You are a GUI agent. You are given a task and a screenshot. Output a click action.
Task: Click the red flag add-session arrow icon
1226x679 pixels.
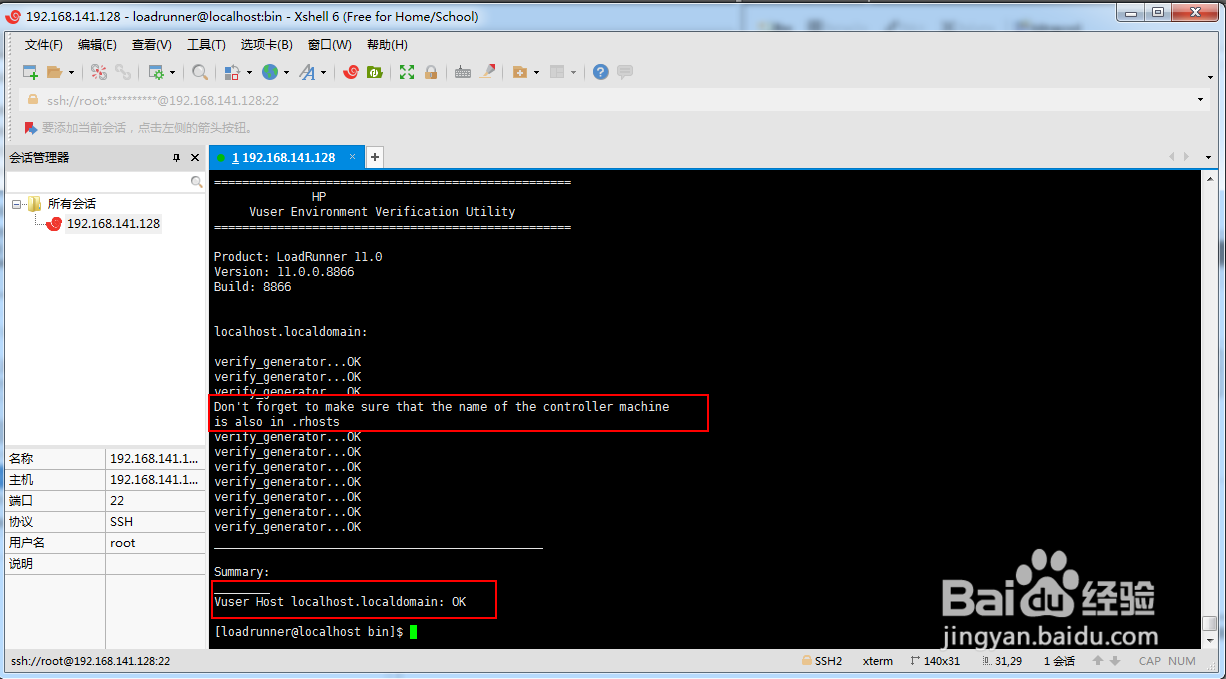[x=30, y=128]
